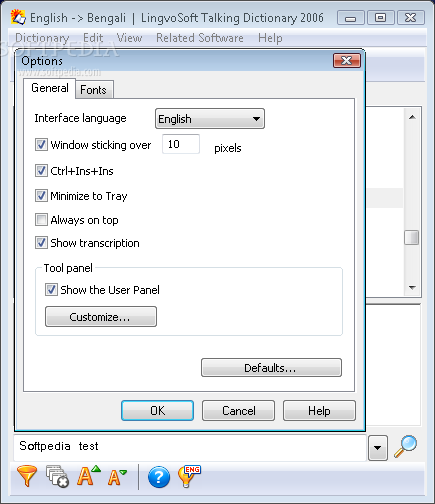Screen dimensions: 435x504
Task: Confirm with the OK button
Action: click(157, 411)
